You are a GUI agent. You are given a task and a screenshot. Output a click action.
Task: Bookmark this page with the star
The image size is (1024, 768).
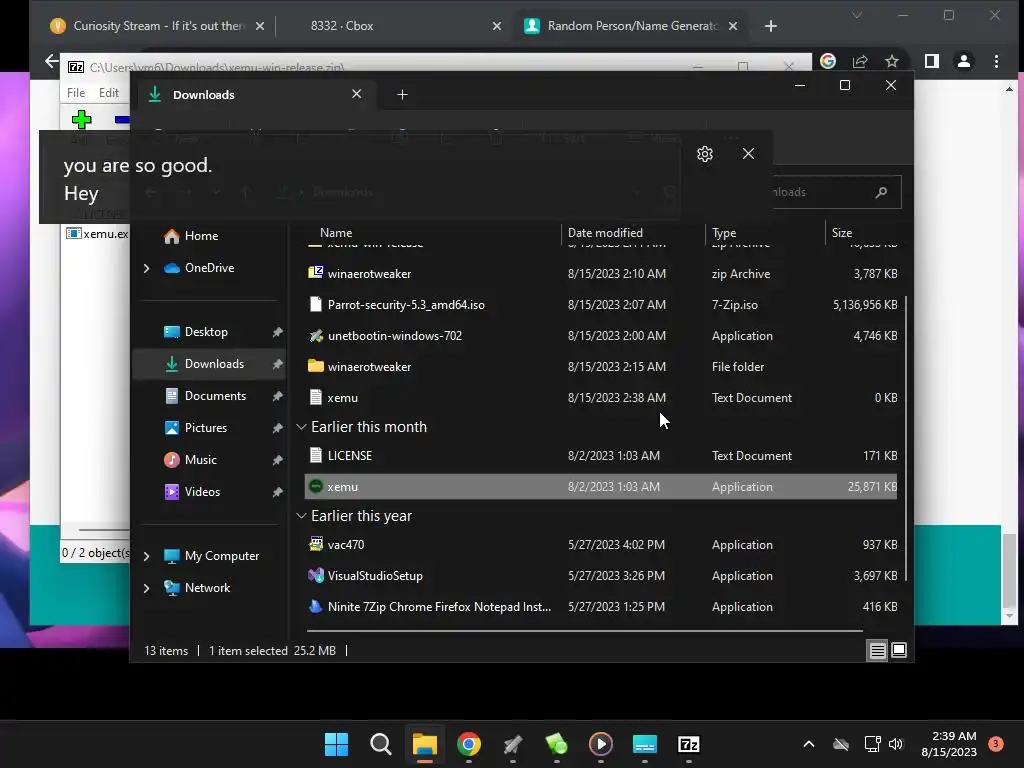pos(892,61)
